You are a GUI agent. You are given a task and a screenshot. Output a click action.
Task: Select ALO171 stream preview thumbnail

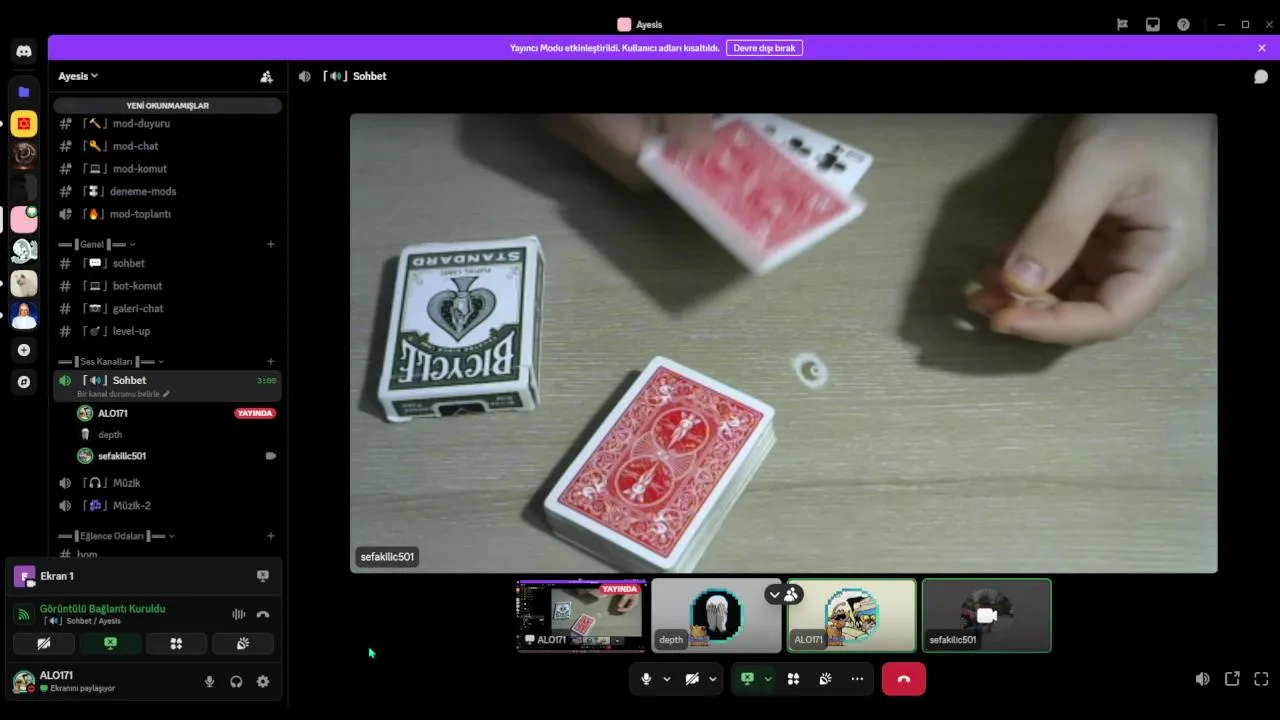pos(581,615)
